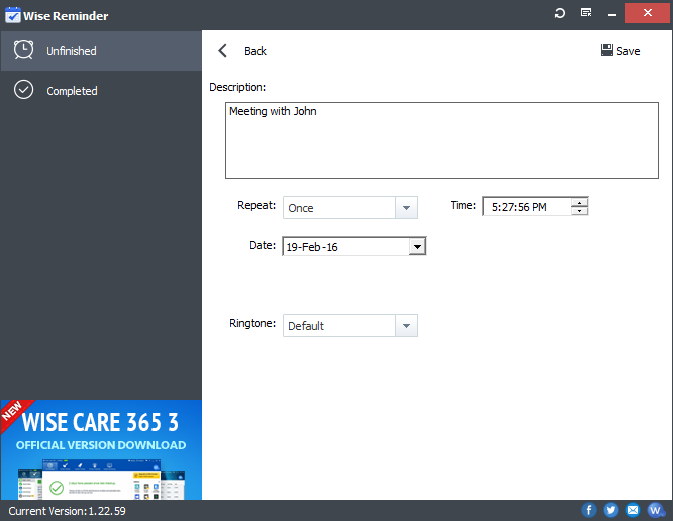Image resolution: width=673 pixels, height=521 pixels.
Task: Expand the Ringtone dropdown
Action: pyautogui.click(x=406, y=326)
